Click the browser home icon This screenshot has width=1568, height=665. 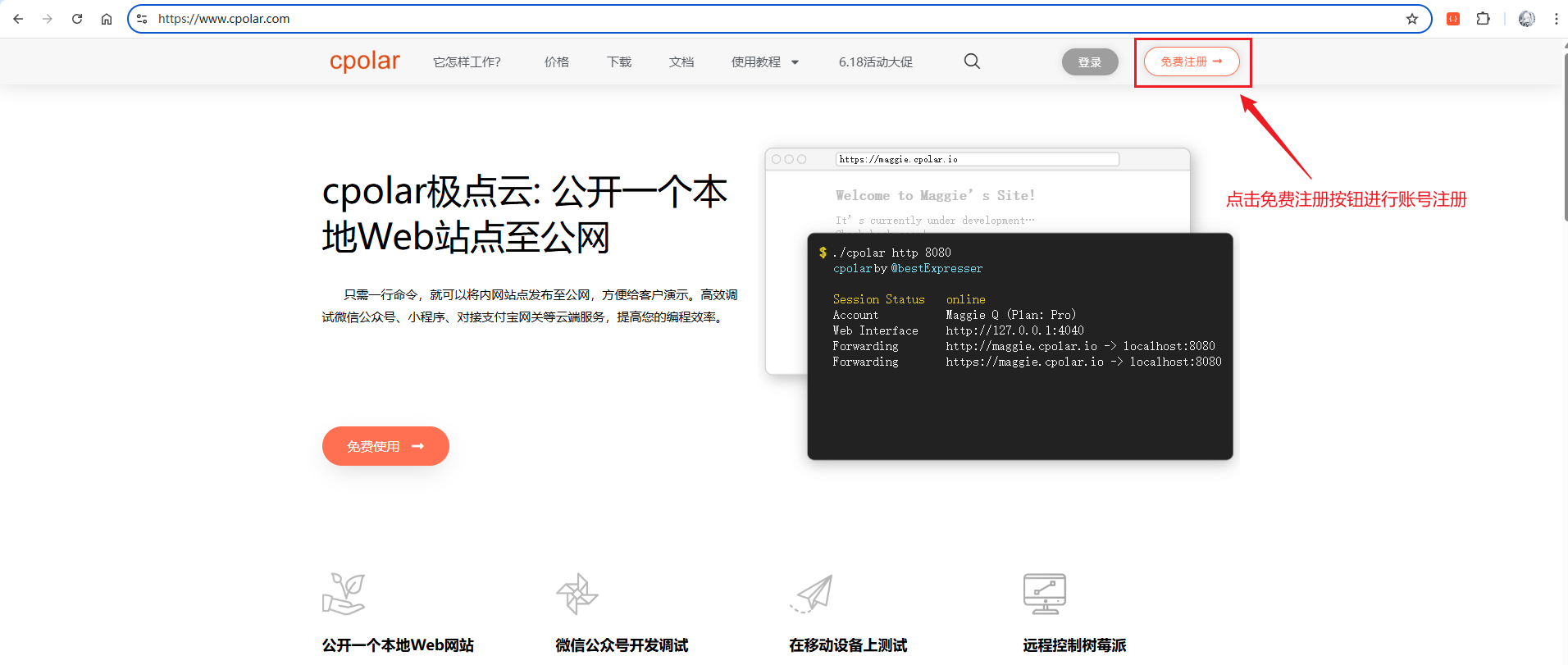coord(107,19)
